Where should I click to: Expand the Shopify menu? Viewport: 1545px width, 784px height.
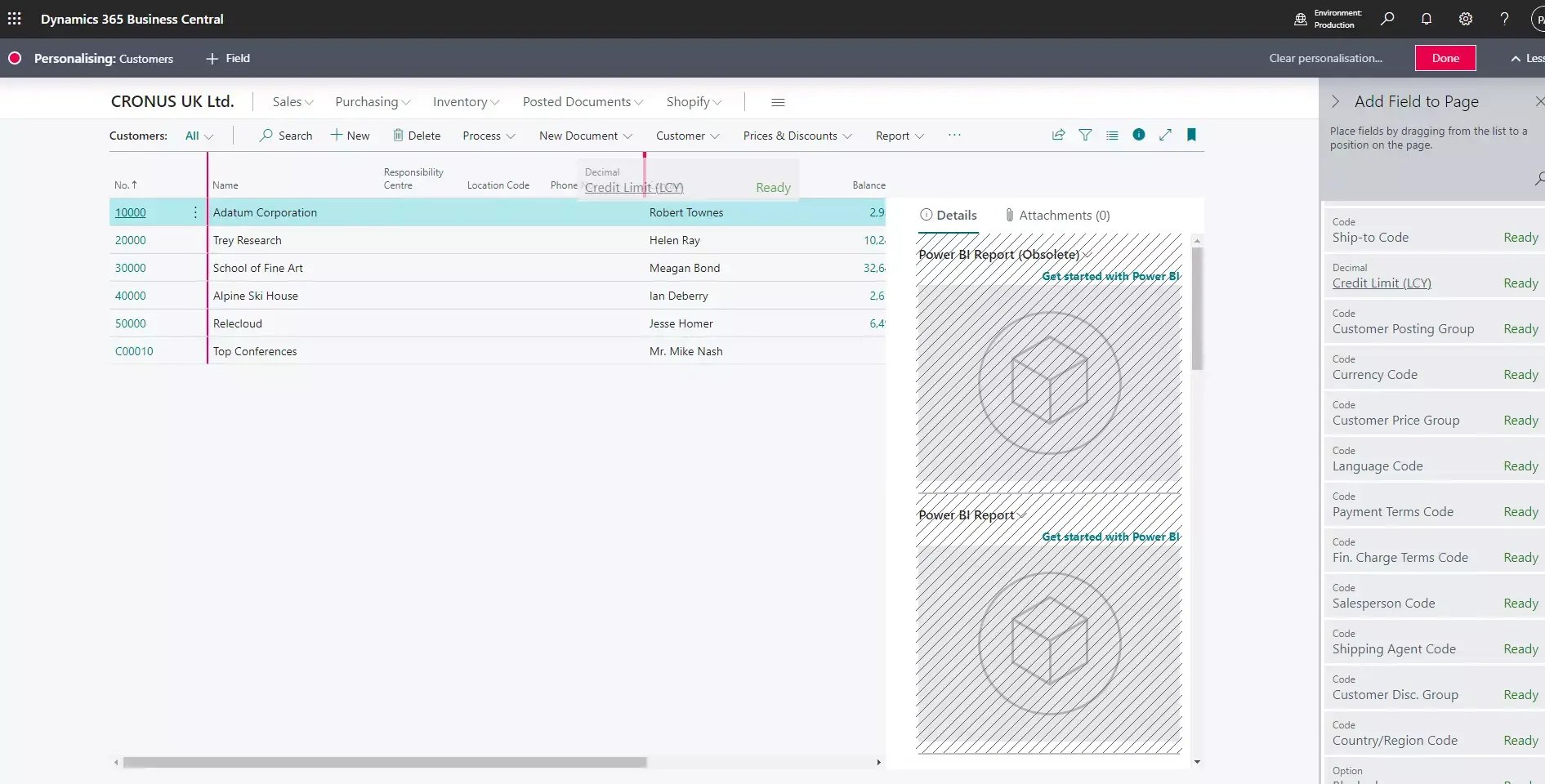coord(694,102)
